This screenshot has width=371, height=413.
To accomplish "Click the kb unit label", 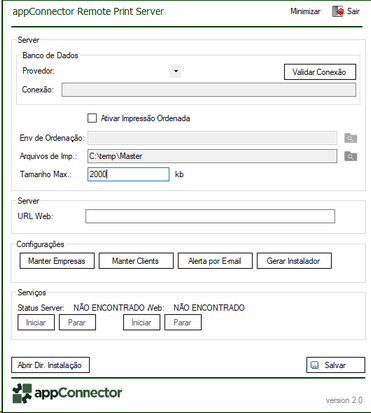I will 179,174.
